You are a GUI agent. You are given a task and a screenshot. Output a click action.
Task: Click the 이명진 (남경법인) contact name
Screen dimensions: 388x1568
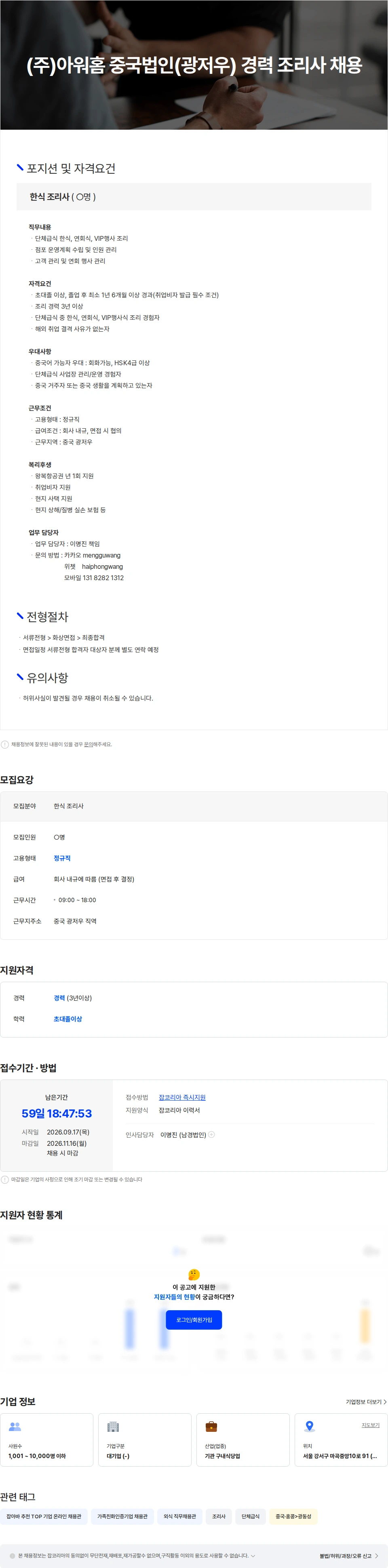[183, 1134]
